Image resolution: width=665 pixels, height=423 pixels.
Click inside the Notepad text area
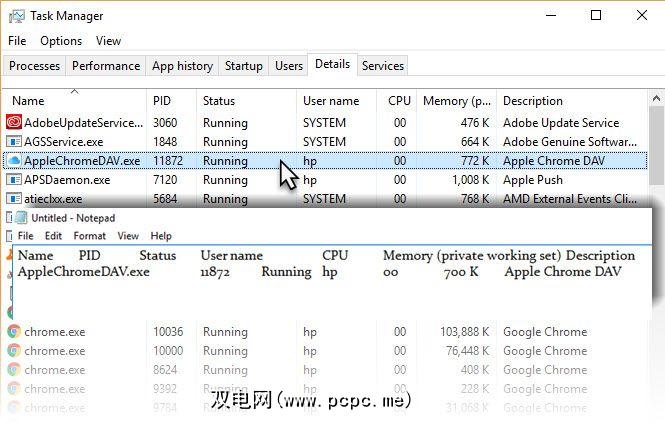tap(330, 295)
